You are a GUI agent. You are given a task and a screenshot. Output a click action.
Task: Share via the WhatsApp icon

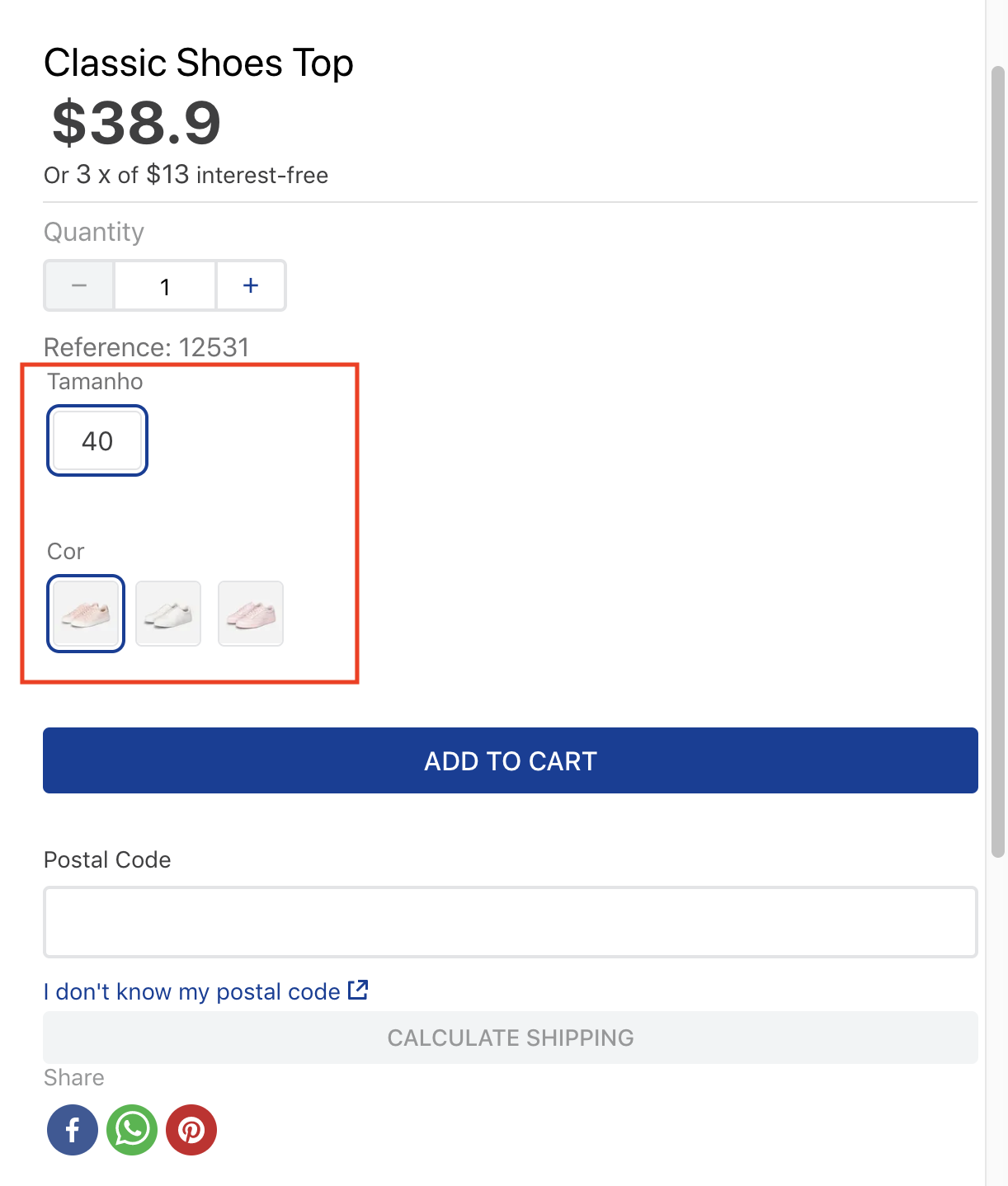pos(132,1130)
